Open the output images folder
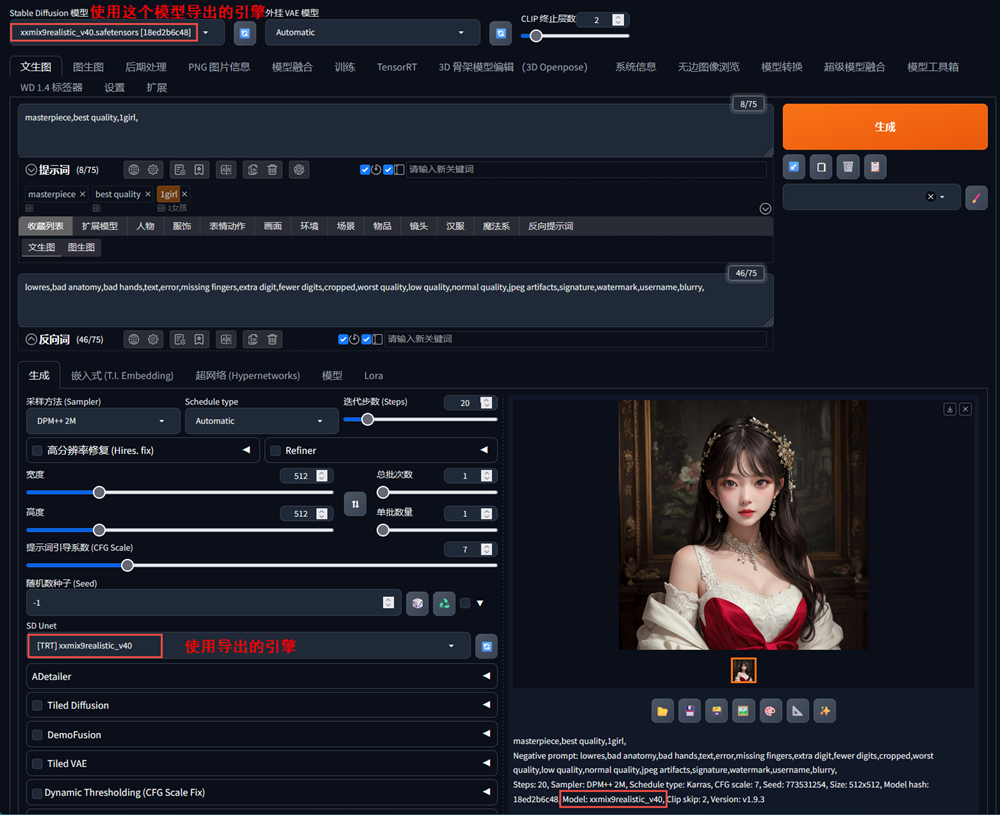Viewport: 1000px width, 815px height. [x=663, y=711]
